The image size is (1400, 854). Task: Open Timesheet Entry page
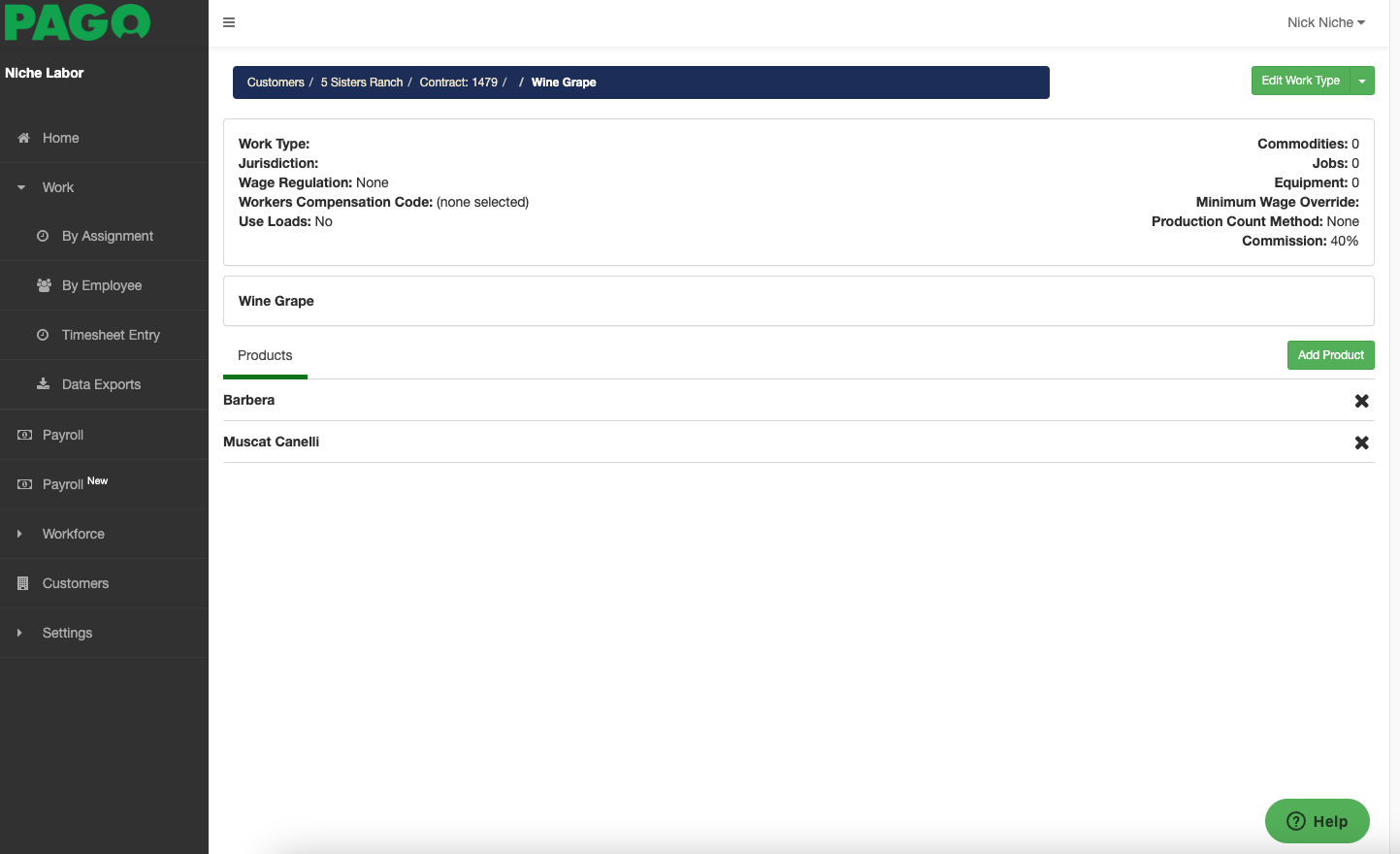pyautogui.click(x=111, y=335)
